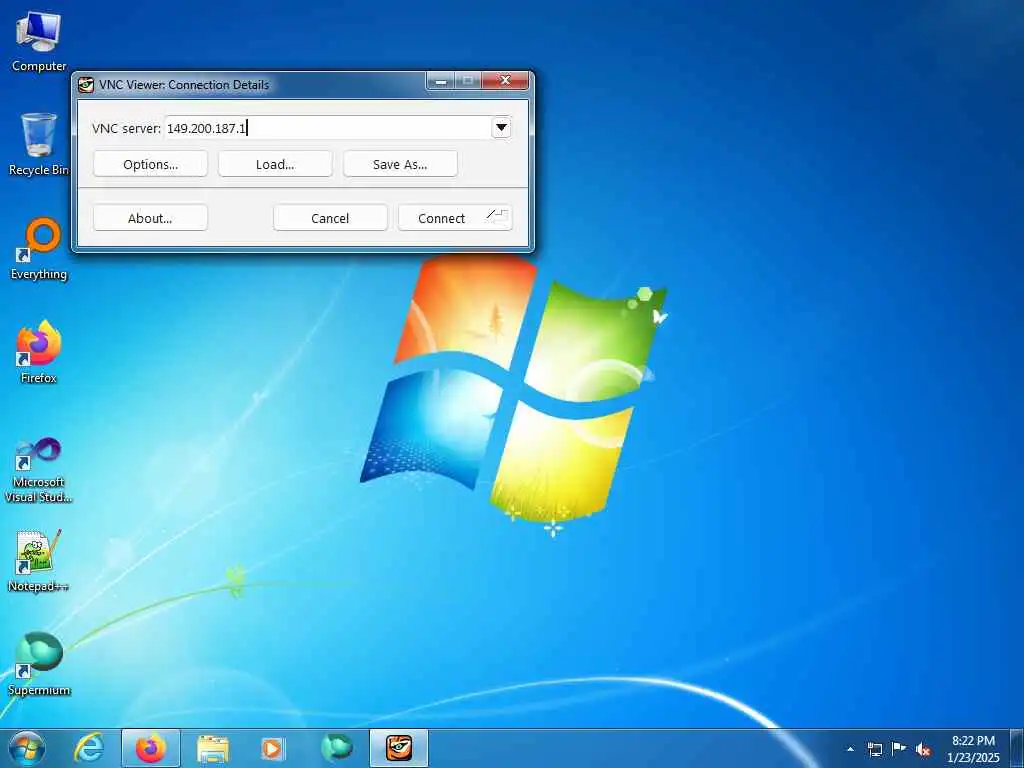Click the Show Desktop strip on taskbar
The height and width of the screenshot is (768, 1024).
(x=1017, y=748)
